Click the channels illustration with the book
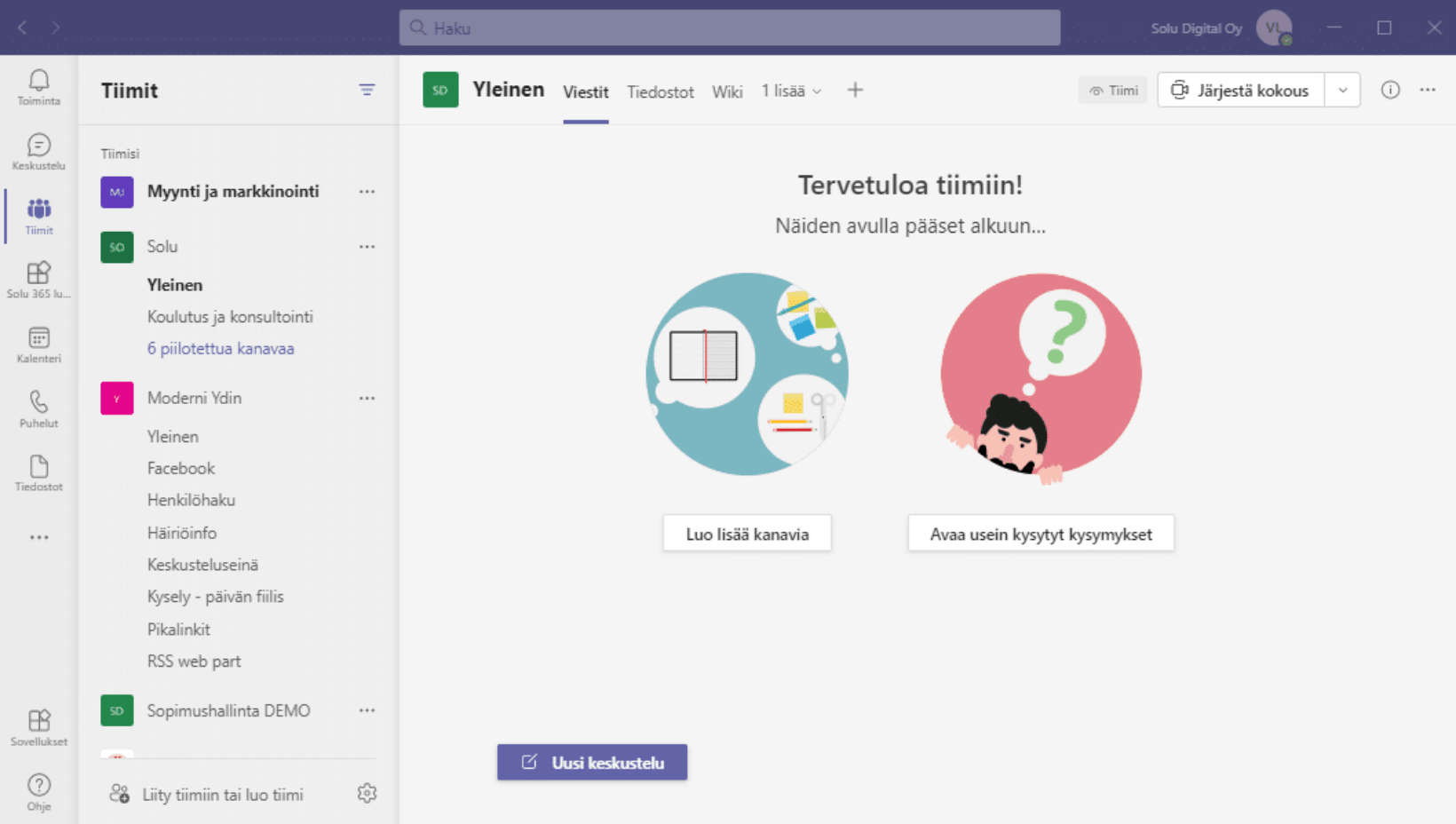 [748, 374]
